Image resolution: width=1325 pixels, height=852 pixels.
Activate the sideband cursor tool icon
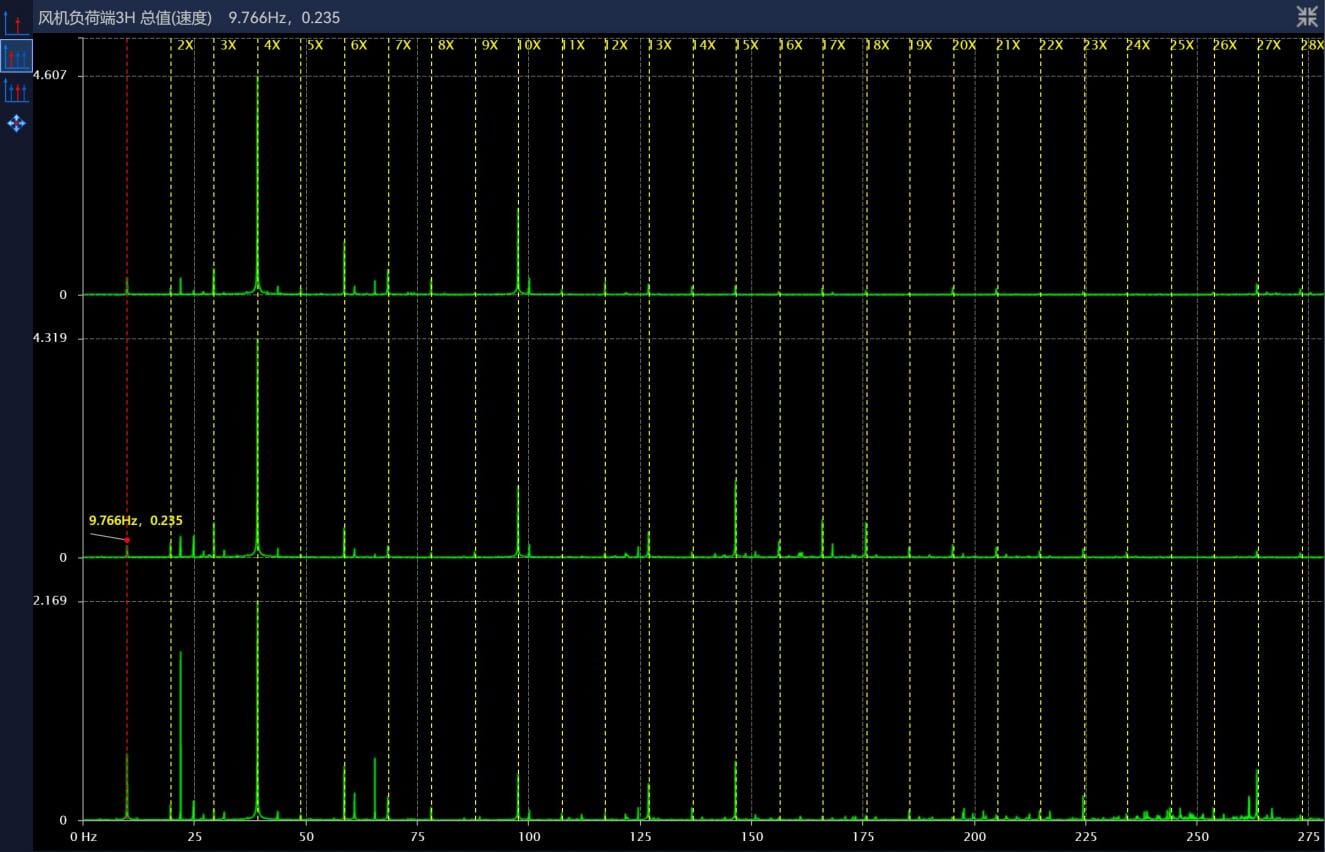pyautogui.click(x=17, y=90)
